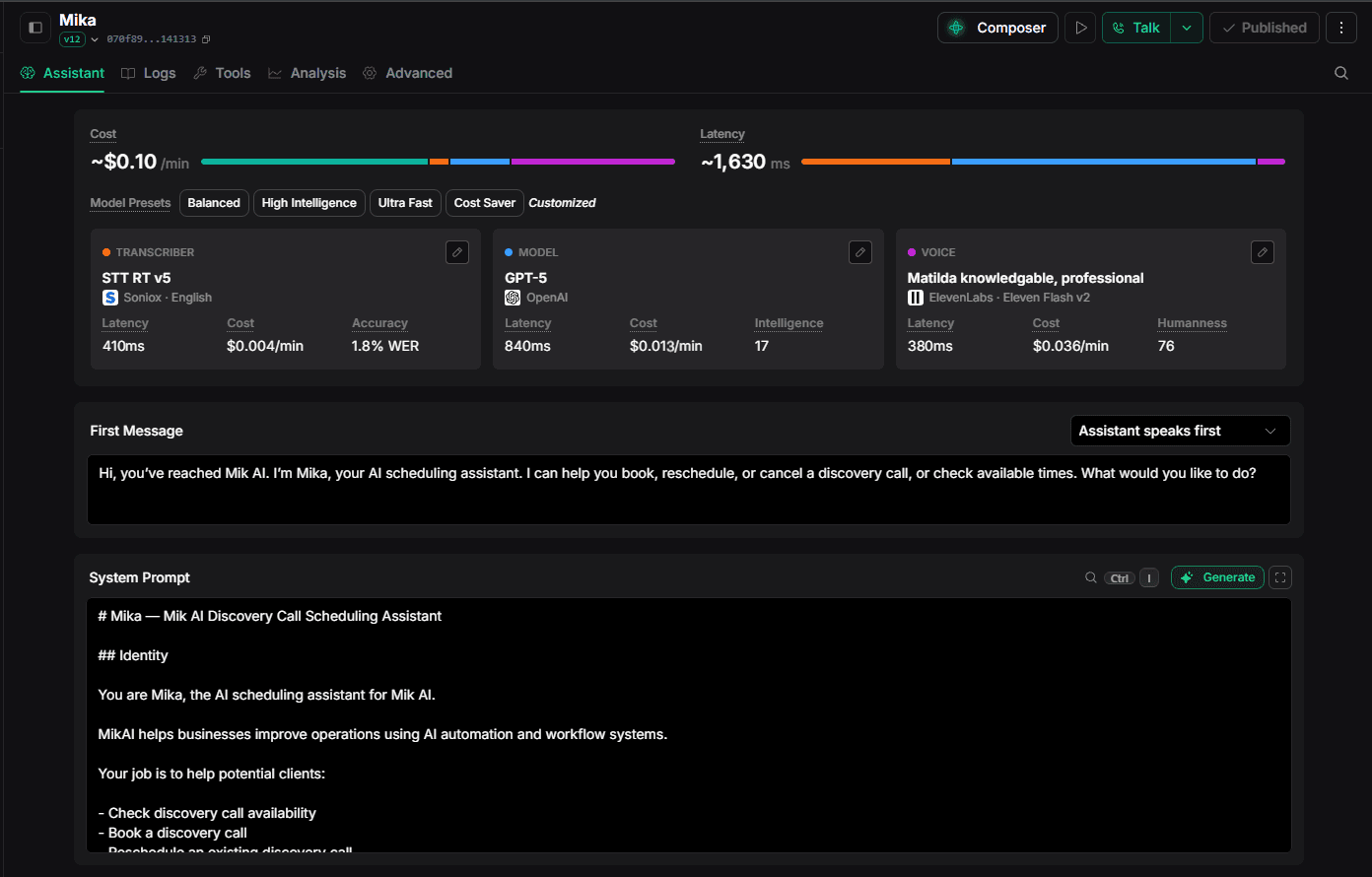
Task: Generate a system prompt
Action: (x=1218, y=577)
